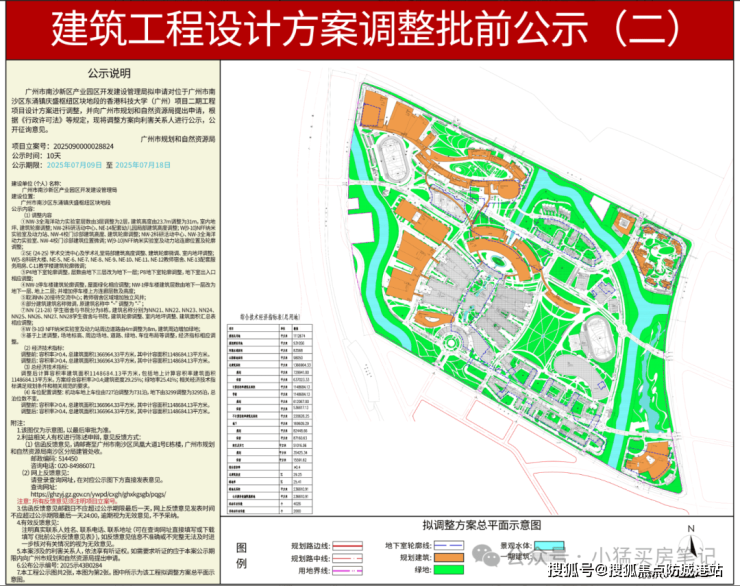
Task: Click the 公示时间: 10天 line
Action: tap(36, 156)
